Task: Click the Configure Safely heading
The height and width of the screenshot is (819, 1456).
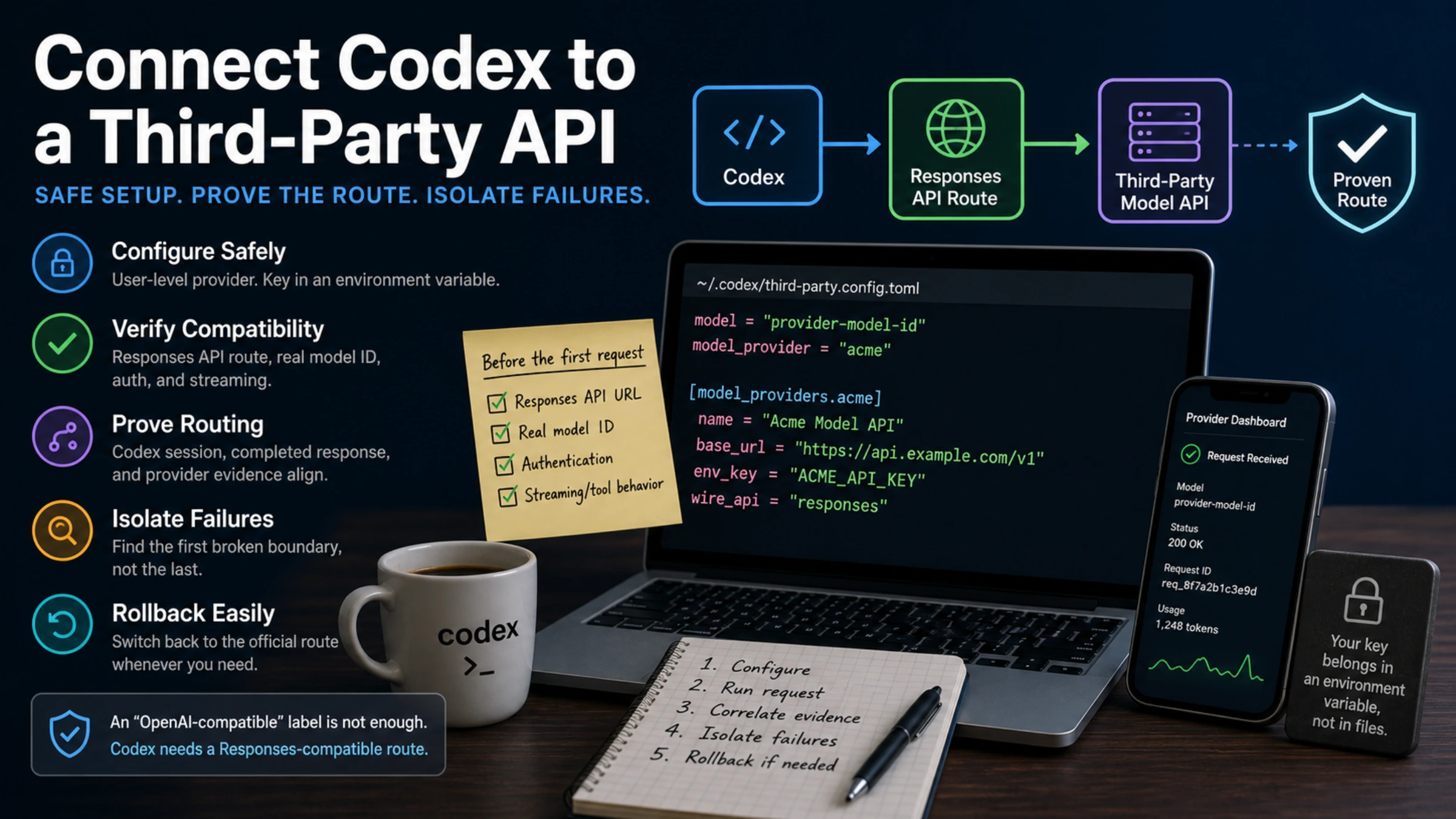Action: pyautogui.click(x=198, y=251)
